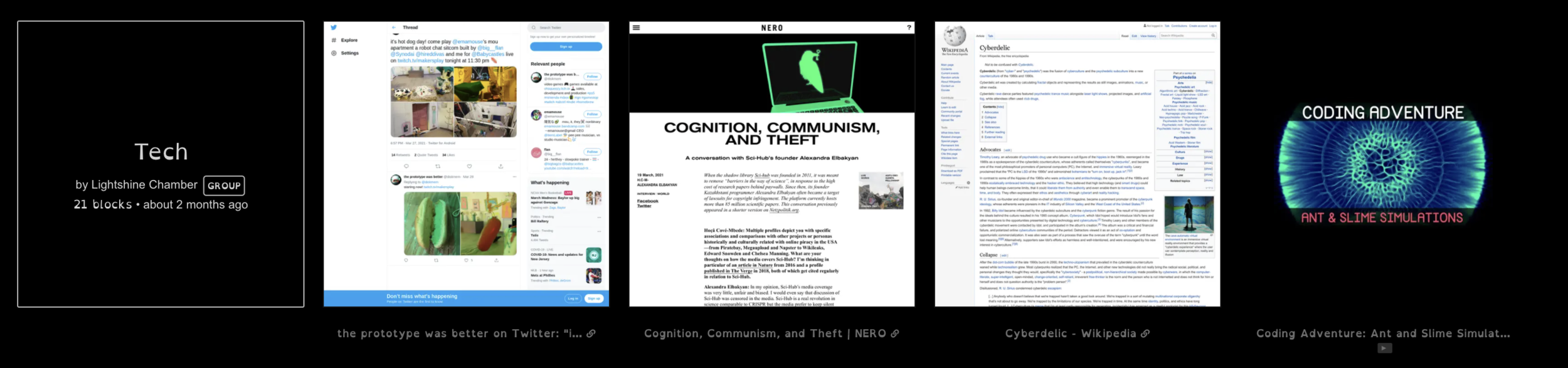This screenshot has width=1568, height=368.
Task: Open 'Cyberdelic - Wikipedia' caption
Action: click(x=1071, y=334)
